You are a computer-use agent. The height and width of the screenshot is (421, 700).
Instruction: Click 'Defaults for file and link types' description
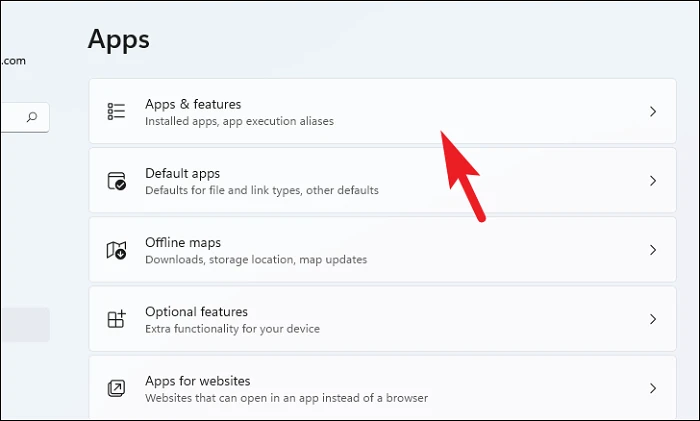(x=262, y=191)
